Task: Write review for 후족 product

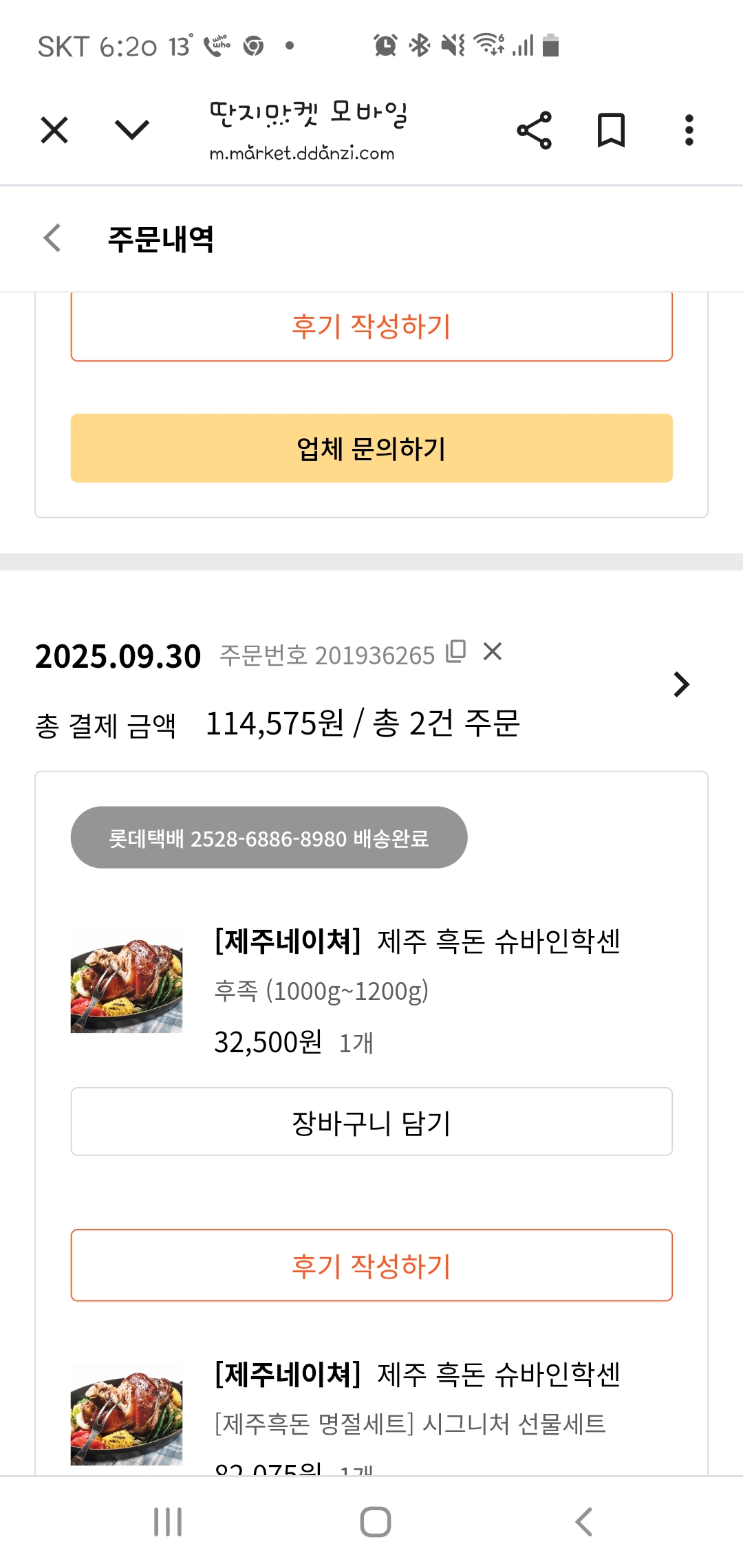Action: [x=371, y=1265]
